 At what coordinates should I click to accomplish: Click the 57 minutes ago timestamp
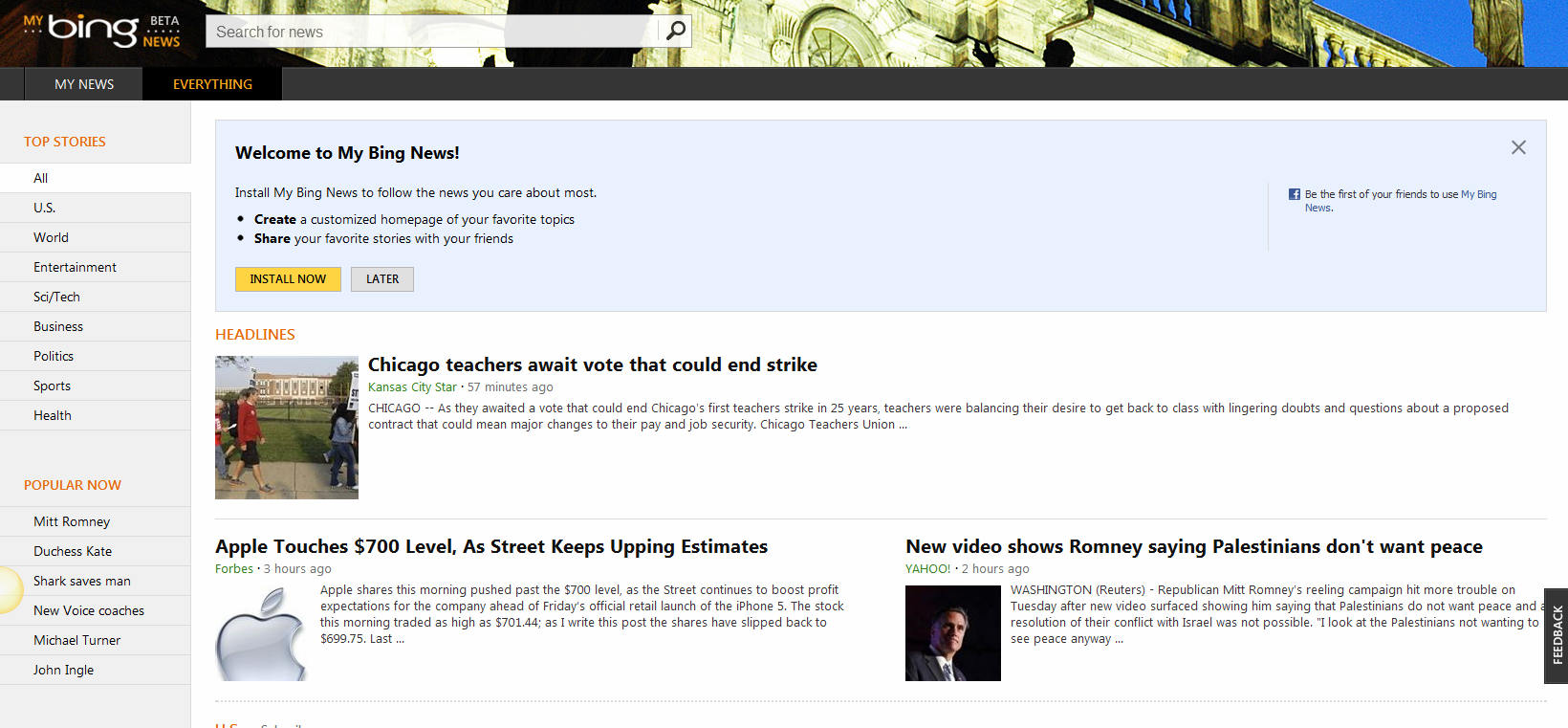pos(511,387)
